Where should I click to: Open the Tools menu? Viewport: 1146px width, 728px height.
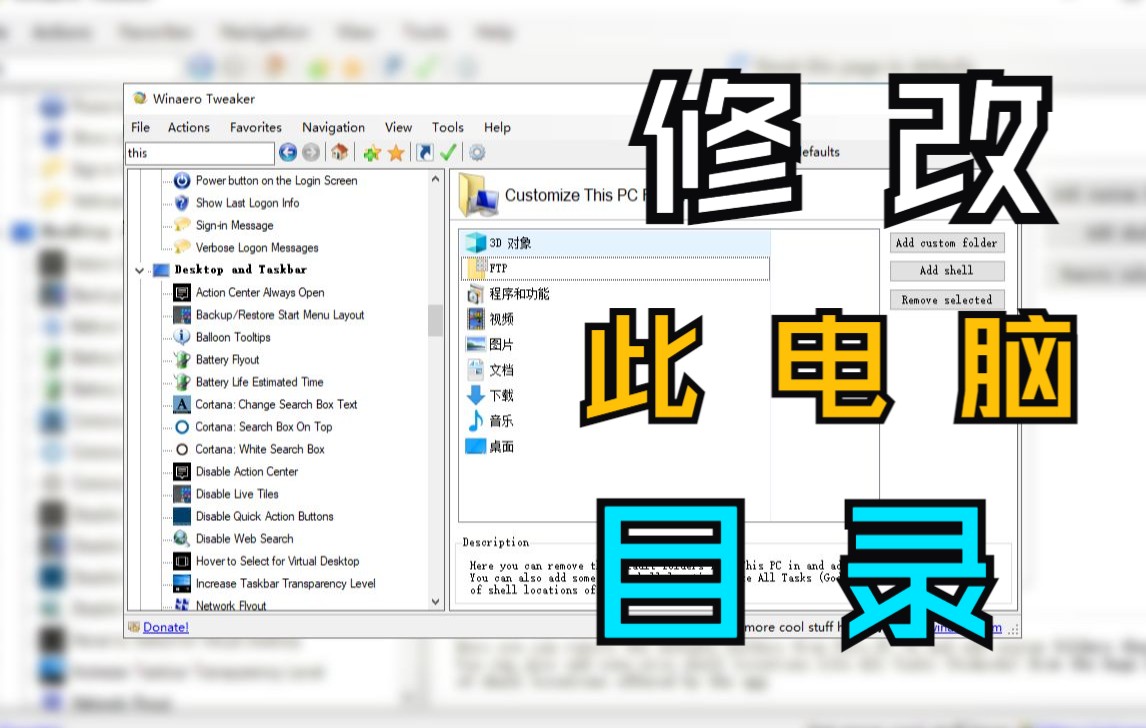point(447,127)
